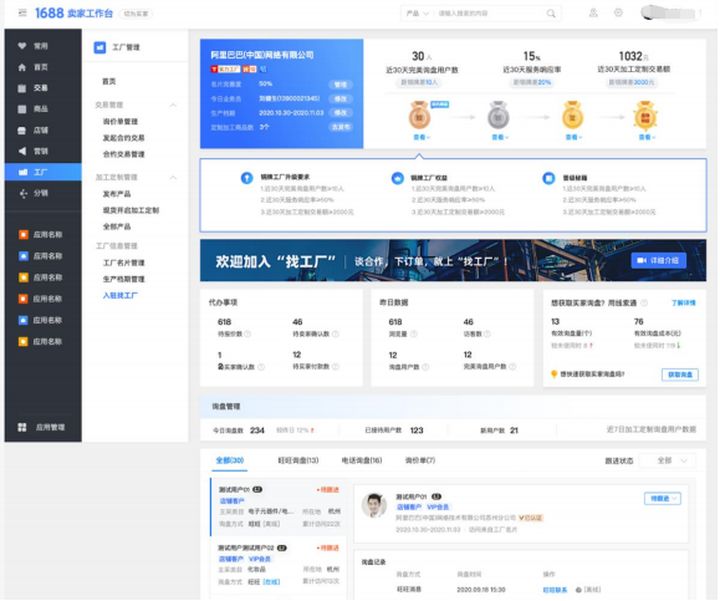Click the search input field in header
Image resolution: width=720 pixels, height=601 pixels.
pyautogui.click(x=489, y=13)
